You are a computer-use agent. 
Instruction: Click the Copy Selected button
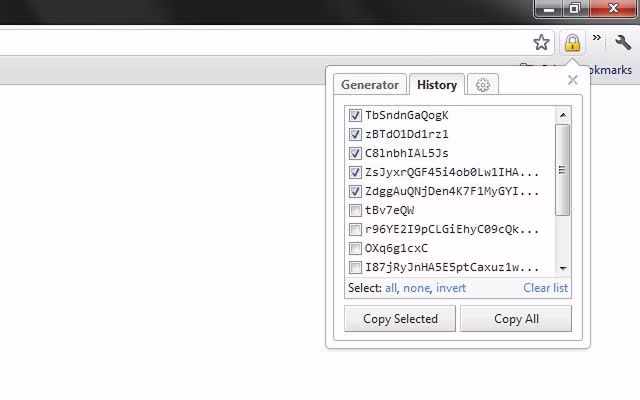click(x=400, y=319)
